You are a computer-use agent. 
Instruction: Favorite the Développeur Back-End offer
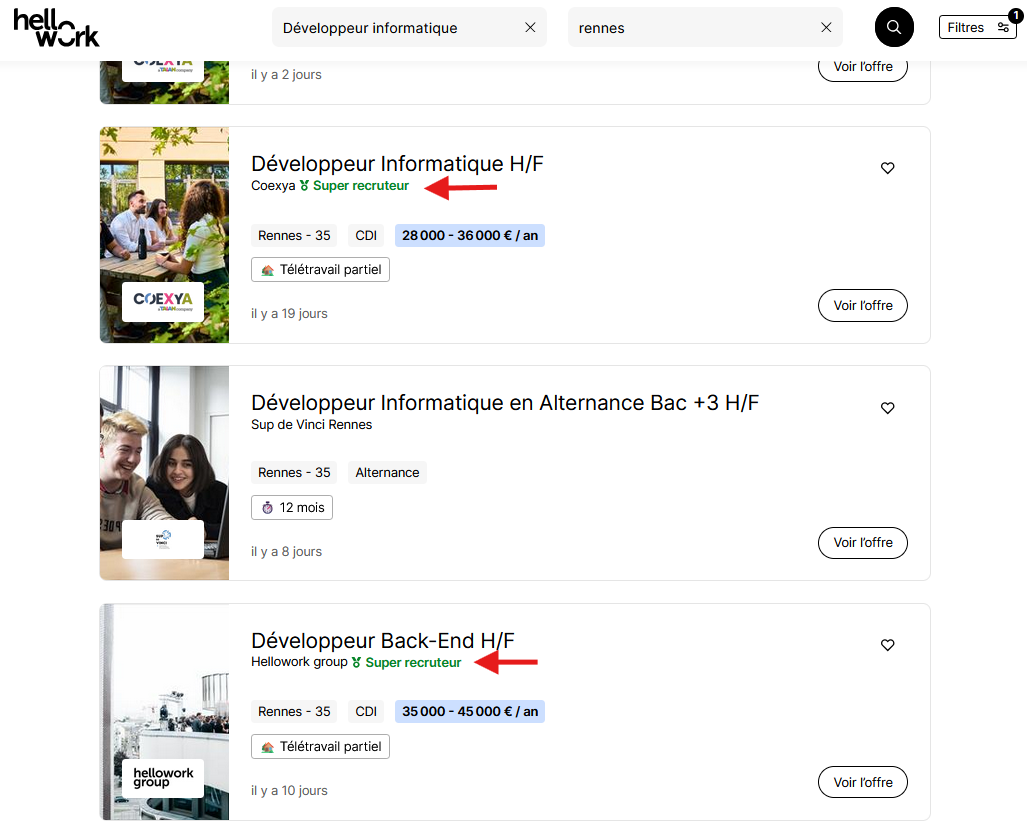pos(887,645)
